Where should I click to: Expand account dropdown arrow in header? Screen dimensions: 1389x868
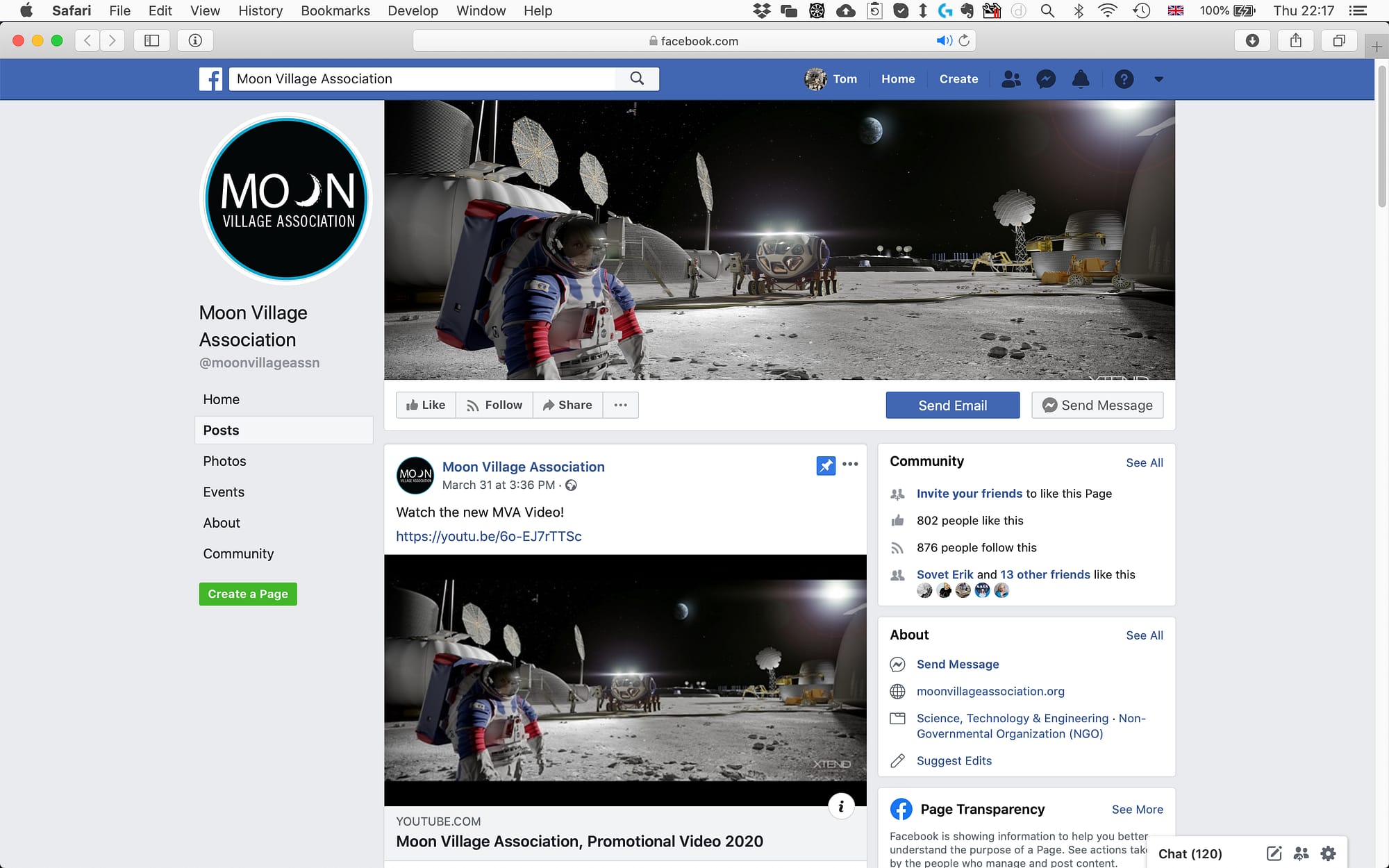(1158, 79)
